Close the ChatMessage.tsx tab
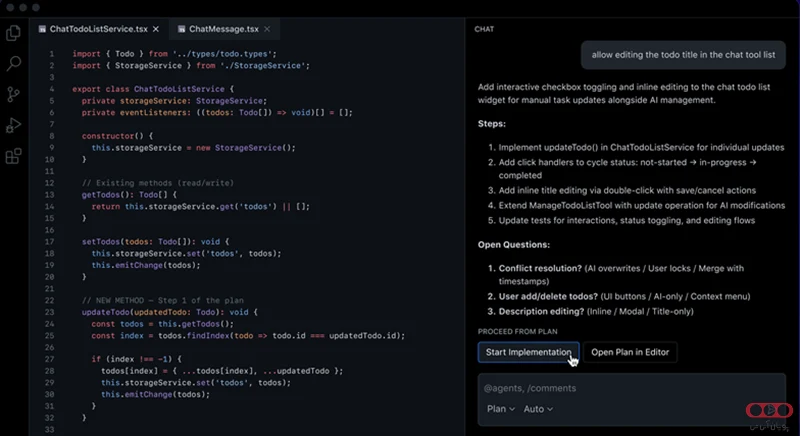800x436 pixels. 267,29
